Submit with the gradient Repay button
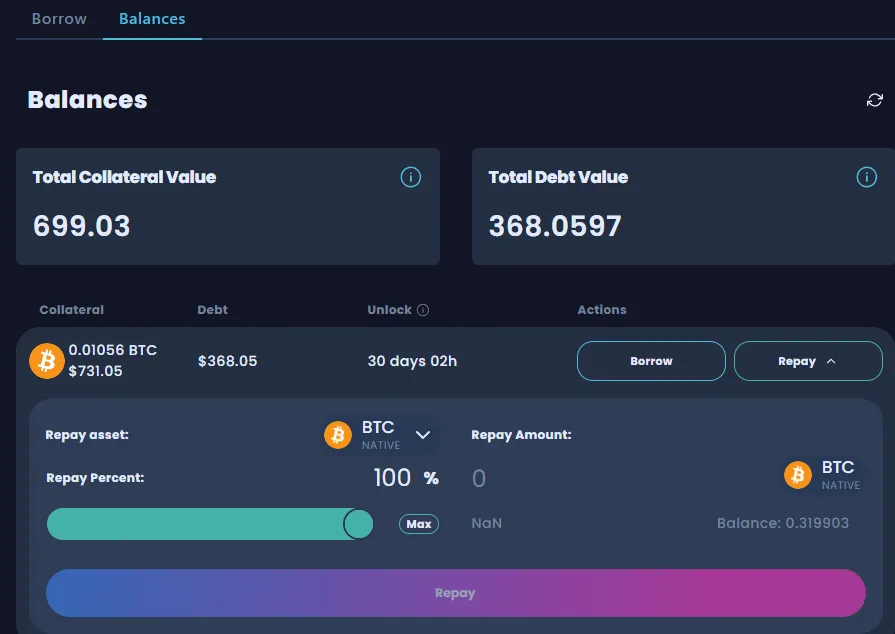This screenshot has width=895, height=634. [455, 593]
